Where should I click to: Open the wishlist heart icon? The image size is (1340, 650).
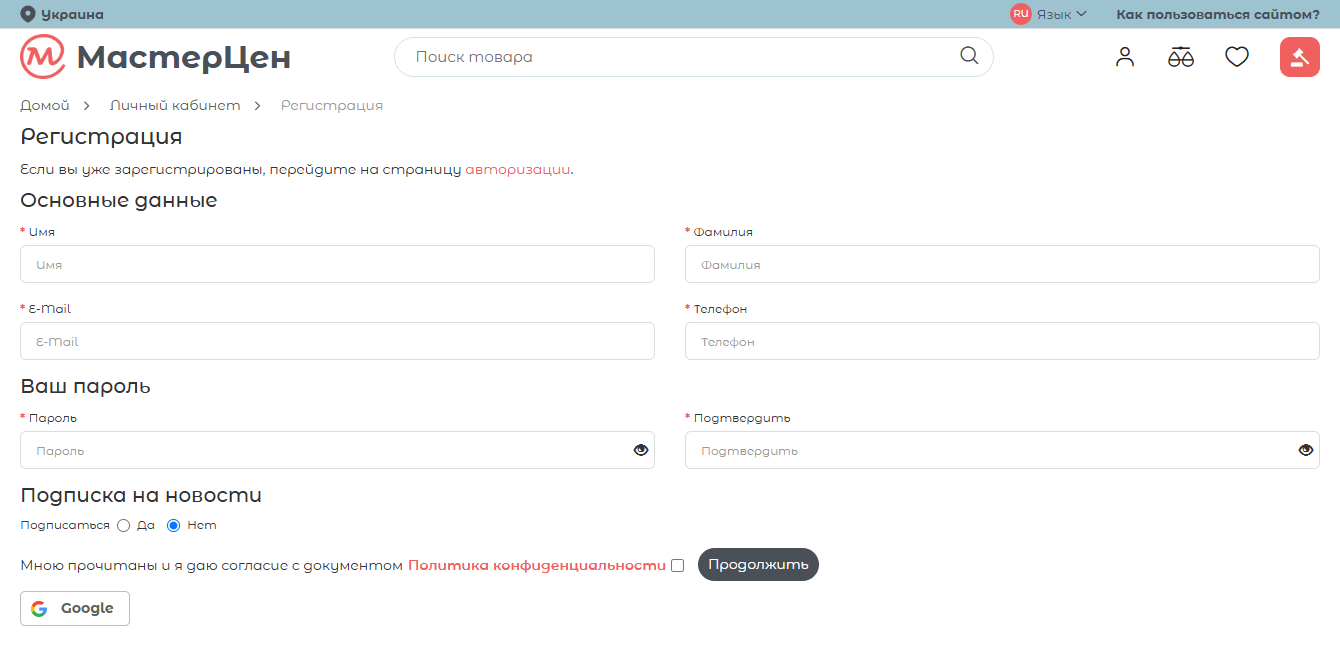point(1237,57)
